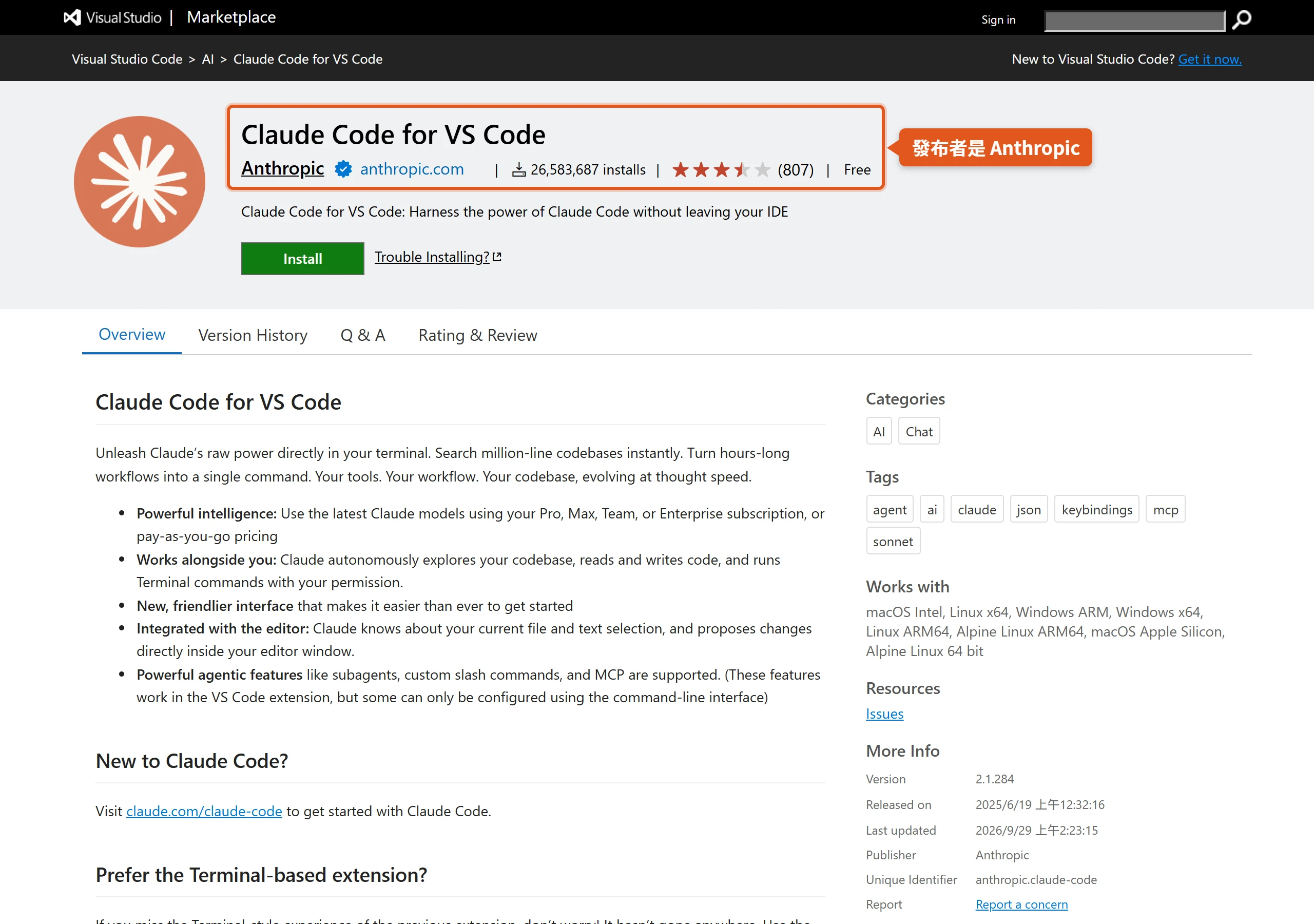Click the Report a concern link

pyautogui.click(x=1021, y=904)
